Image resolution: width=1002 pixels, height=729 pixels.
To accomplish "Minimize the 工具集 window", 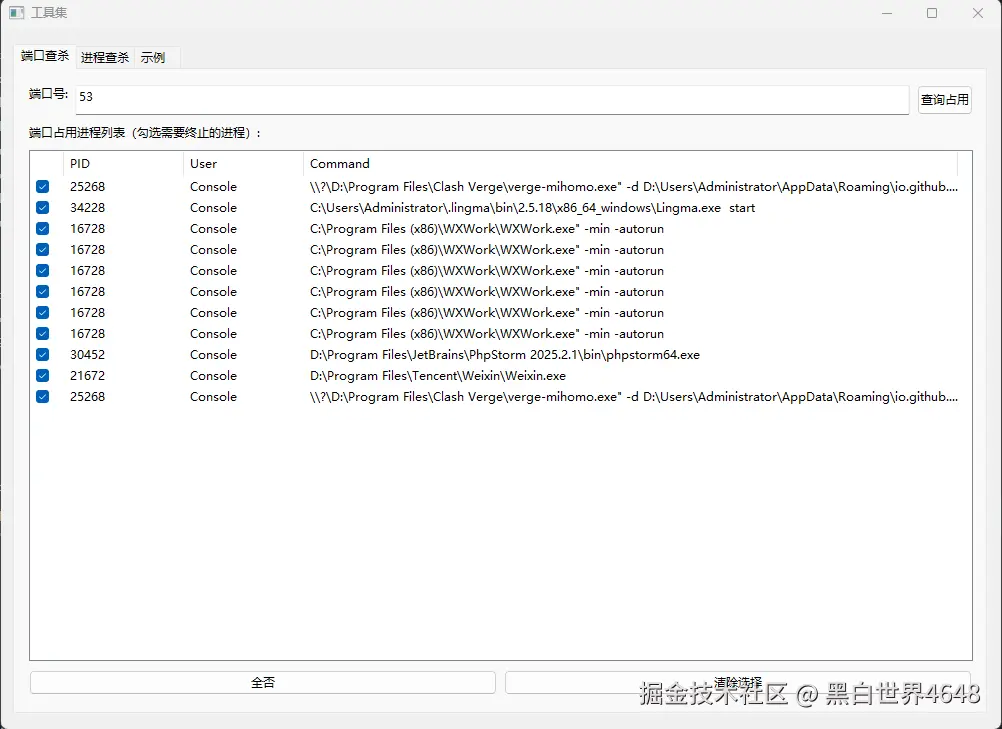I will [x=887, y=13].
